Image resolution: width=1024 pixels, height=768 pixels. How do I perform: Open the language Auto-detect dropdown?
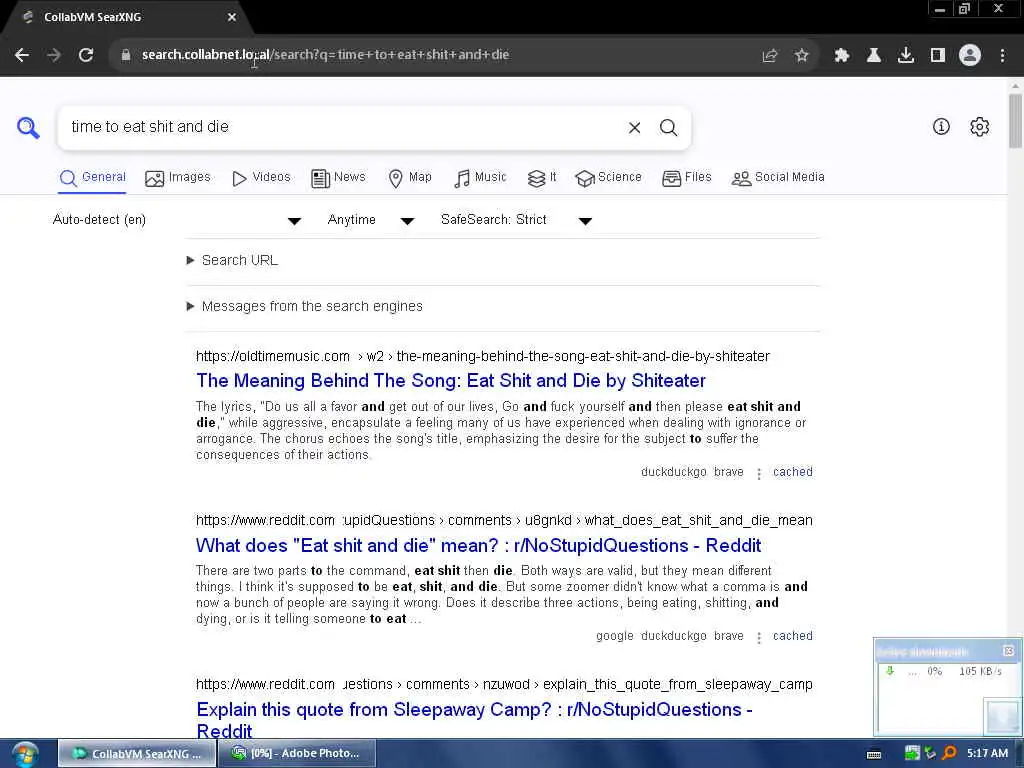point(176,220)
